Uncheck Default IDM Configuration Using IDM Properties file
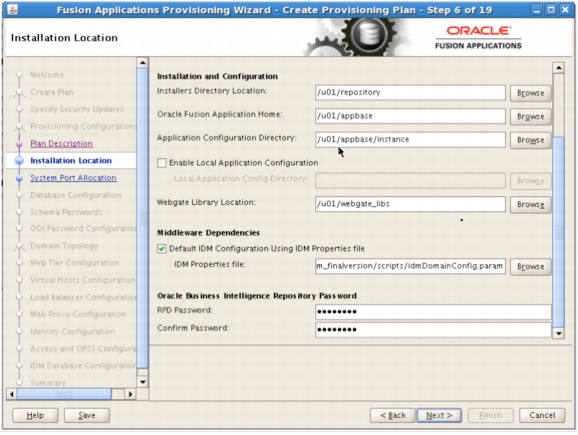Viewport: 578px width, 435px height. point(161,249)
